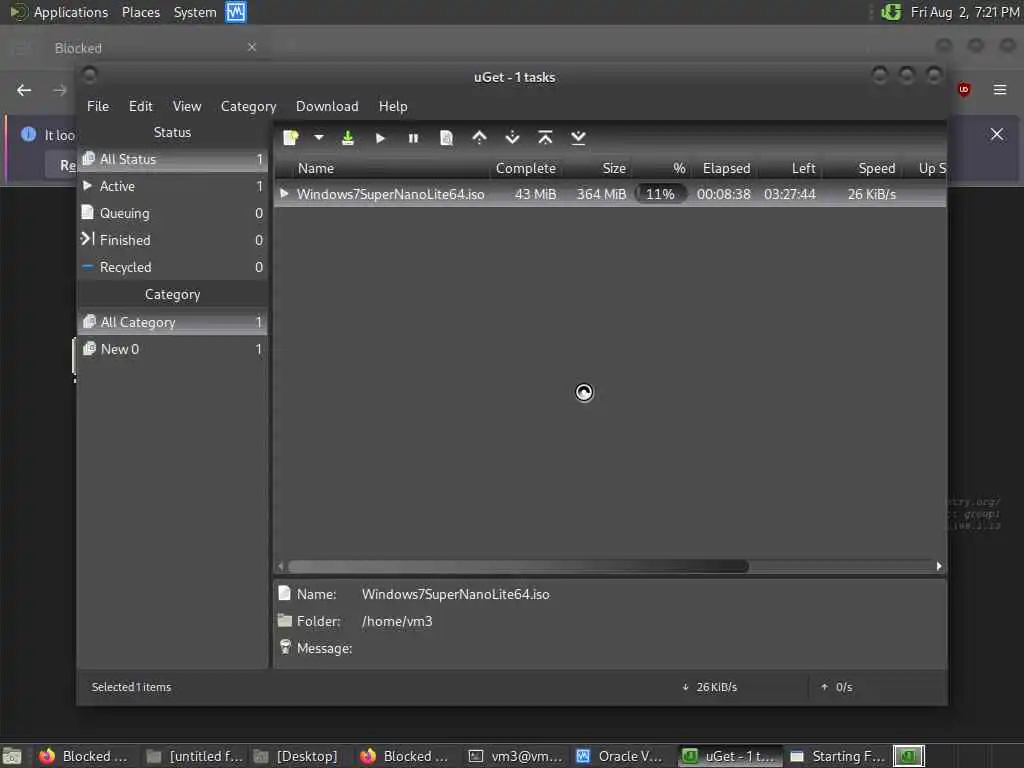1024x768 pixels.
Task: Open the dropdown arrow next to New Download
Action: point(319,138)
